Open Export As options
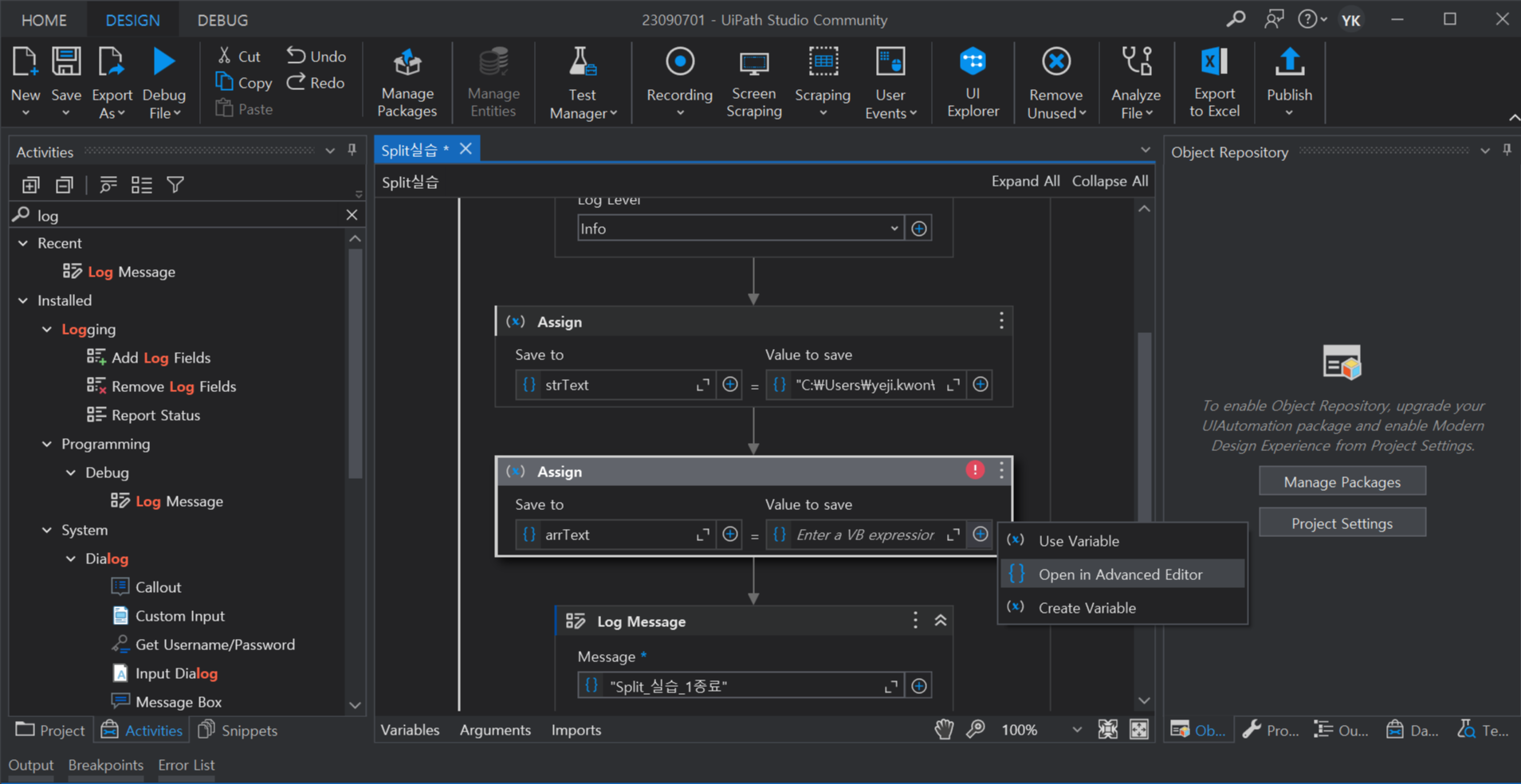This screenshot has width=1521, height=784. point(112,81)
